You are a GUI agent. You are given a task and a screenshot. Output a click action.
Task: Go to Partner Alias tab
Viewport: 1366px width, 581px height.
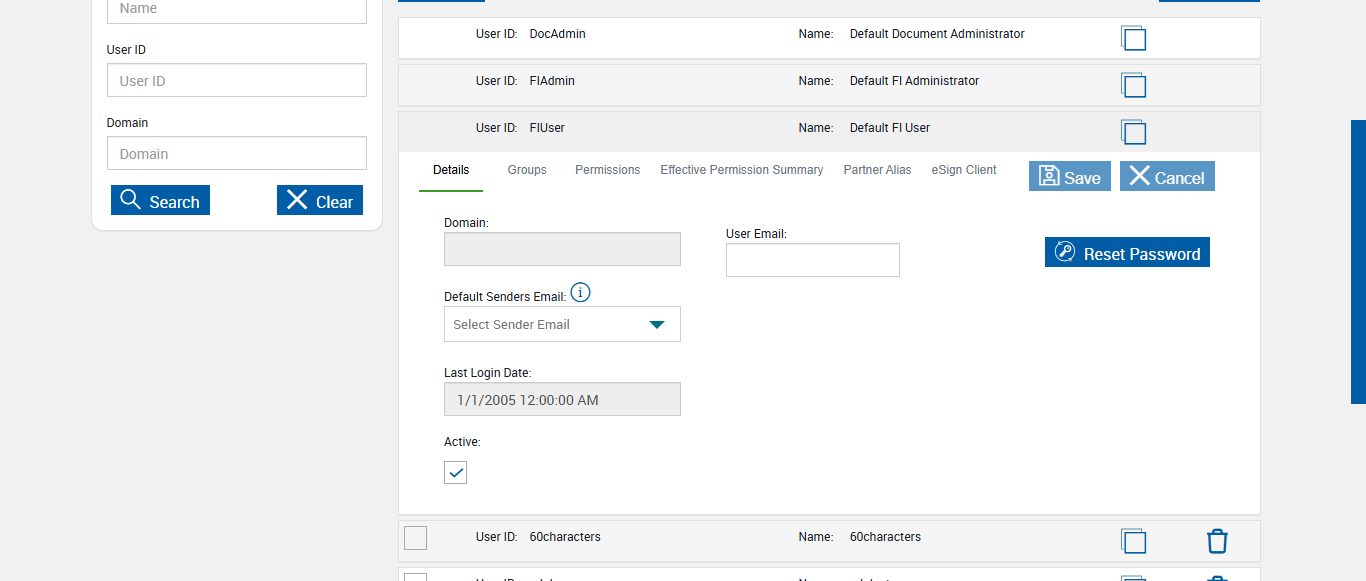tap(877, 170)
